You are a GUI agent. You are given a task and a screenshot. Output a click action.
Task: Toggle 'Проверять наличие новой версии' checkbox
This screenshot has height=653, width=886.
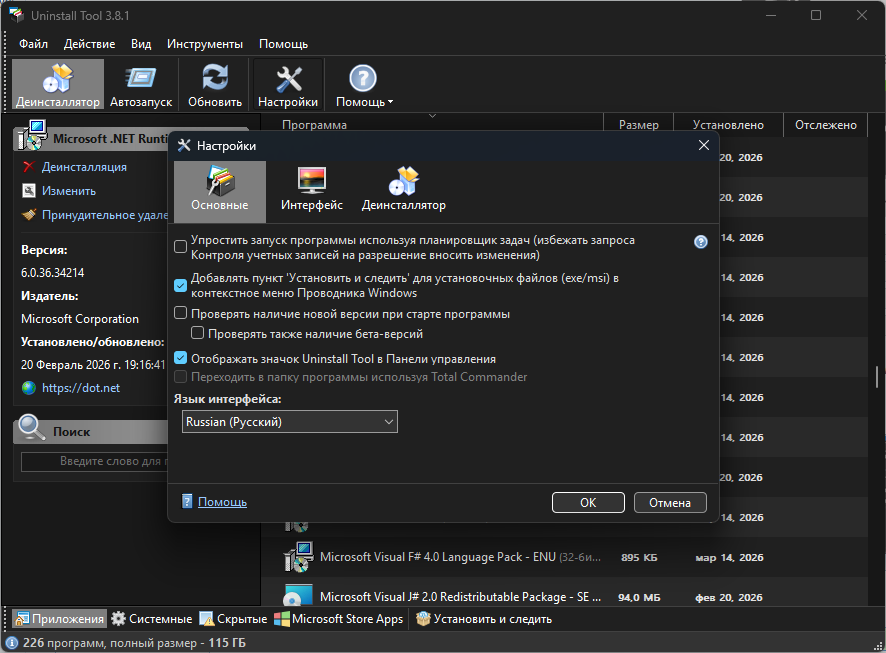point(181,314)
